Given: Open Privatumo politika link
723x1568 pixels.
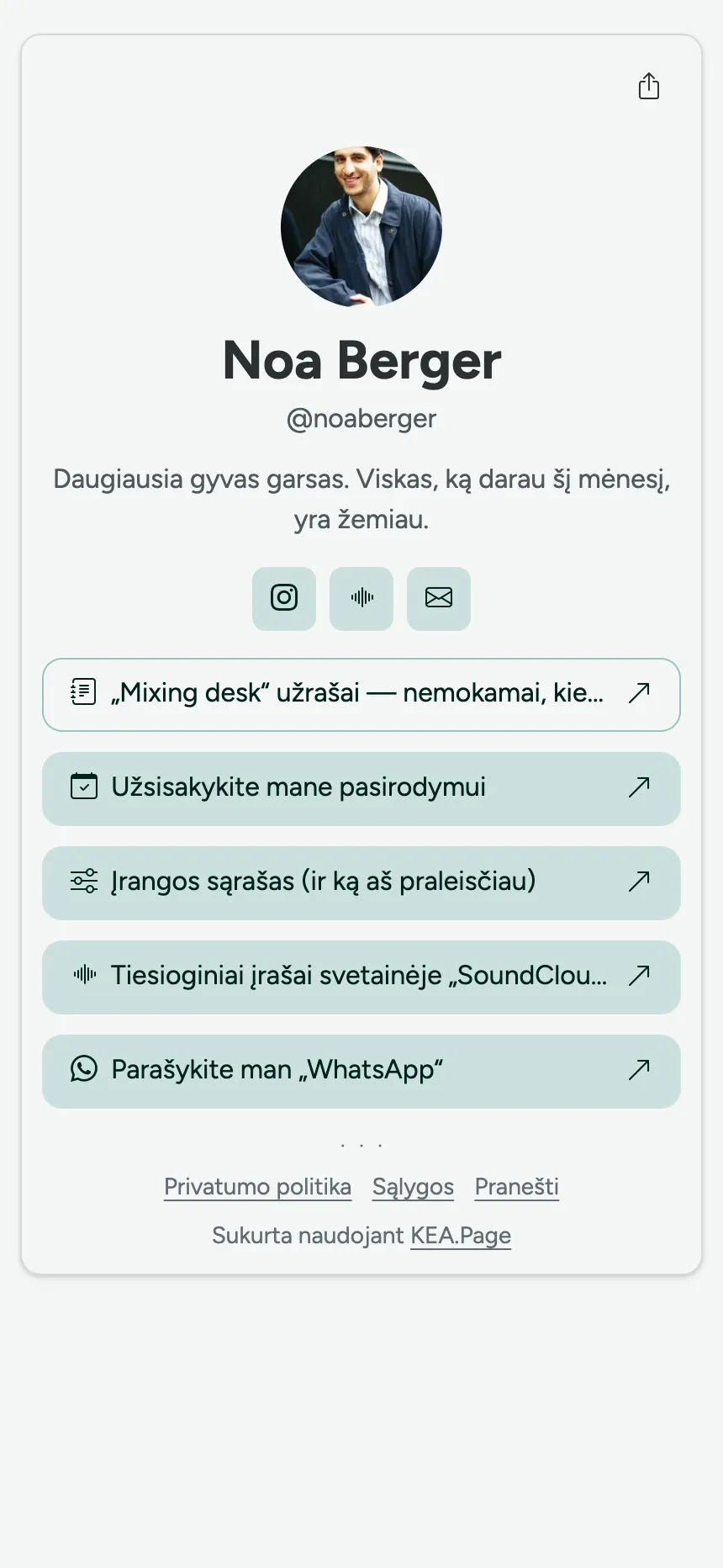Looking at the screenshot, I should coord(257,1187).
